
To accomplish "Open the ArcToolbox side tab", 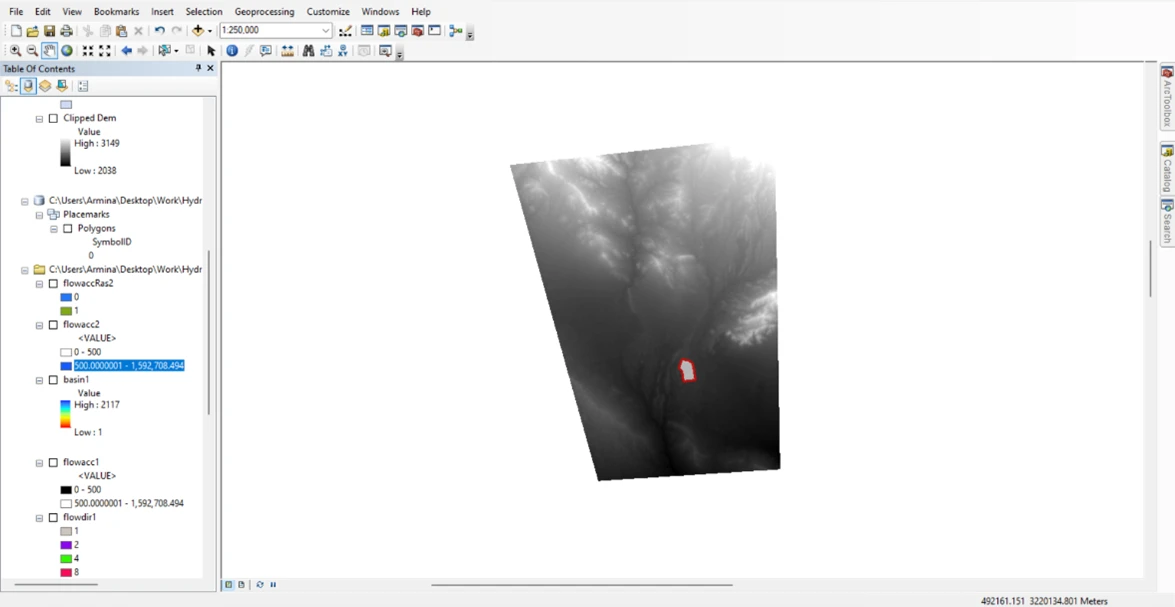I will pyautogui.click(x=1166, y=97).
